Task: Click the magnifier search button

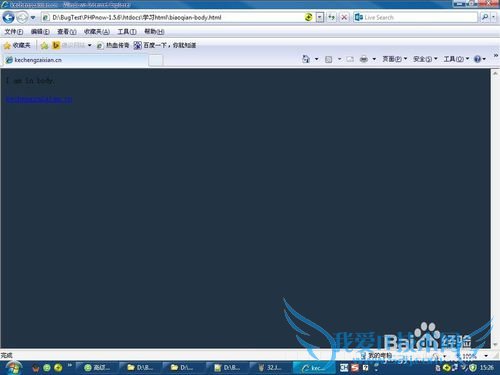Action: click(485, 17)
